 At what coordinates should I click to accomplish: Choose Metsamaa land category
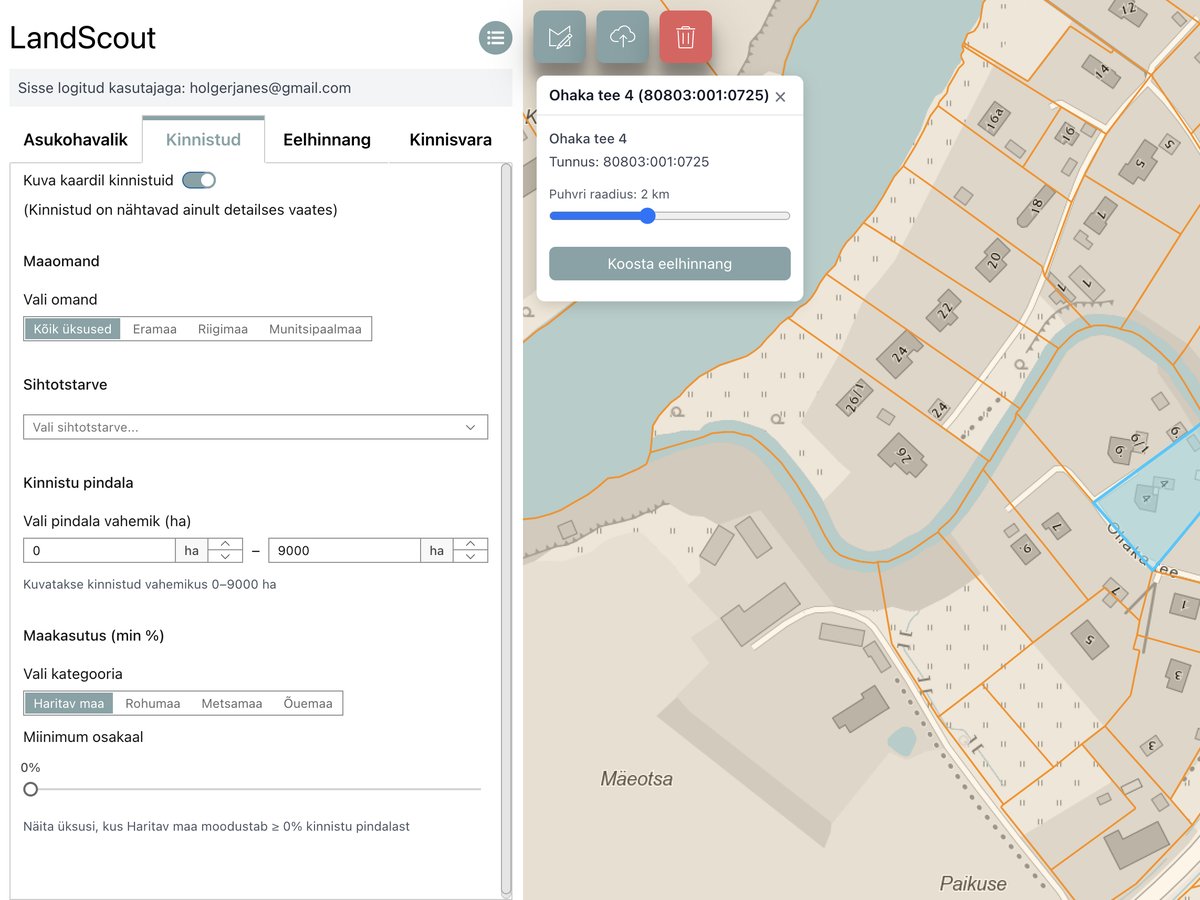click(231, 703)
